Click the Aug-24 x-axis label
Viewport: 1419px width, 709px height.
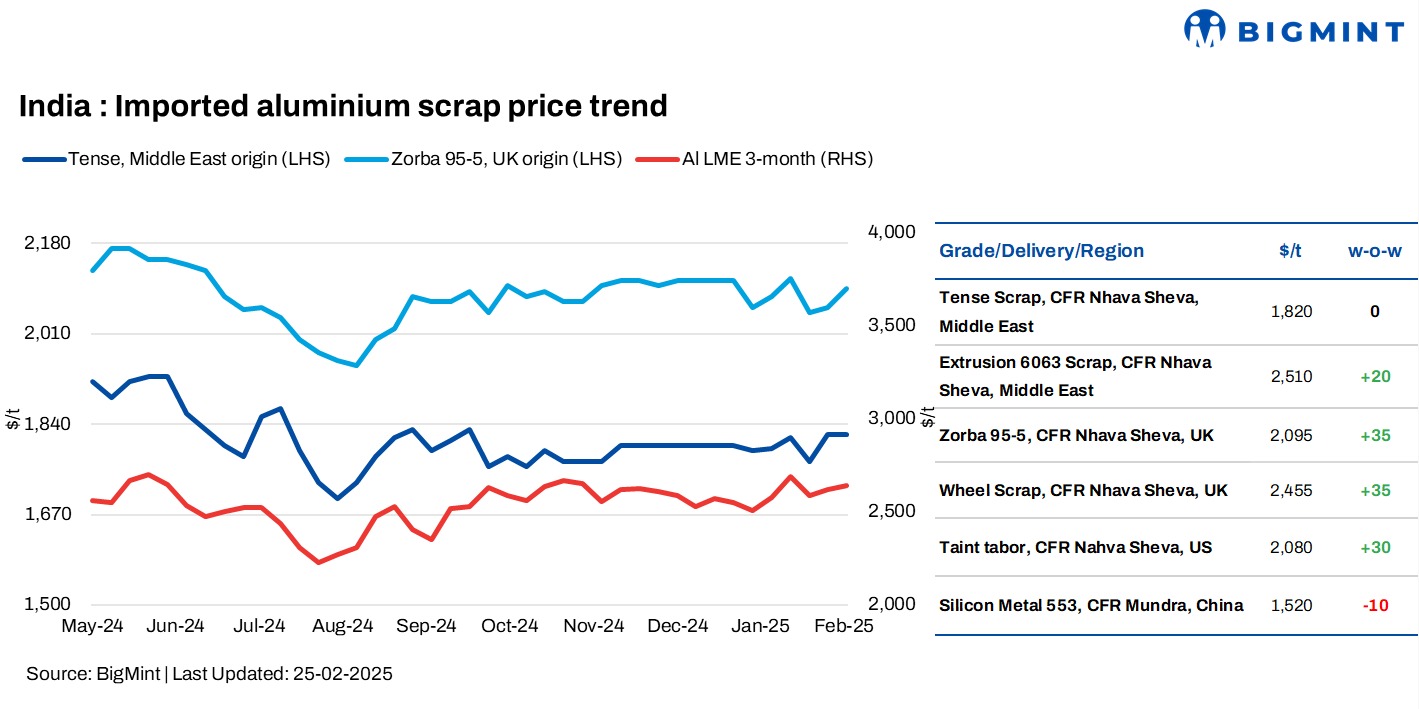[344, 626]
